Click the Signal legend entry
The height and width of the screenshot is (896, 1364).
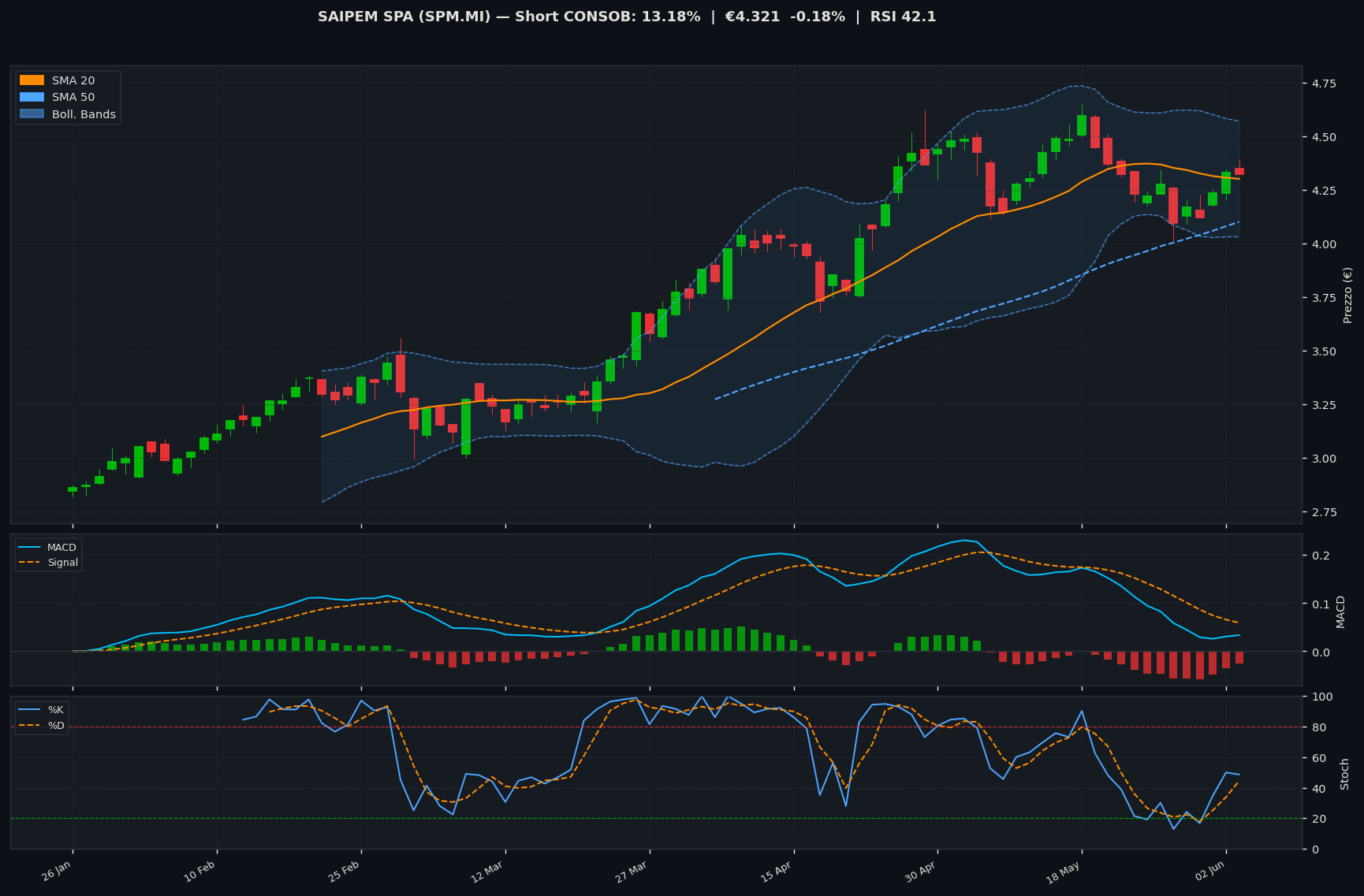(47, 563)
